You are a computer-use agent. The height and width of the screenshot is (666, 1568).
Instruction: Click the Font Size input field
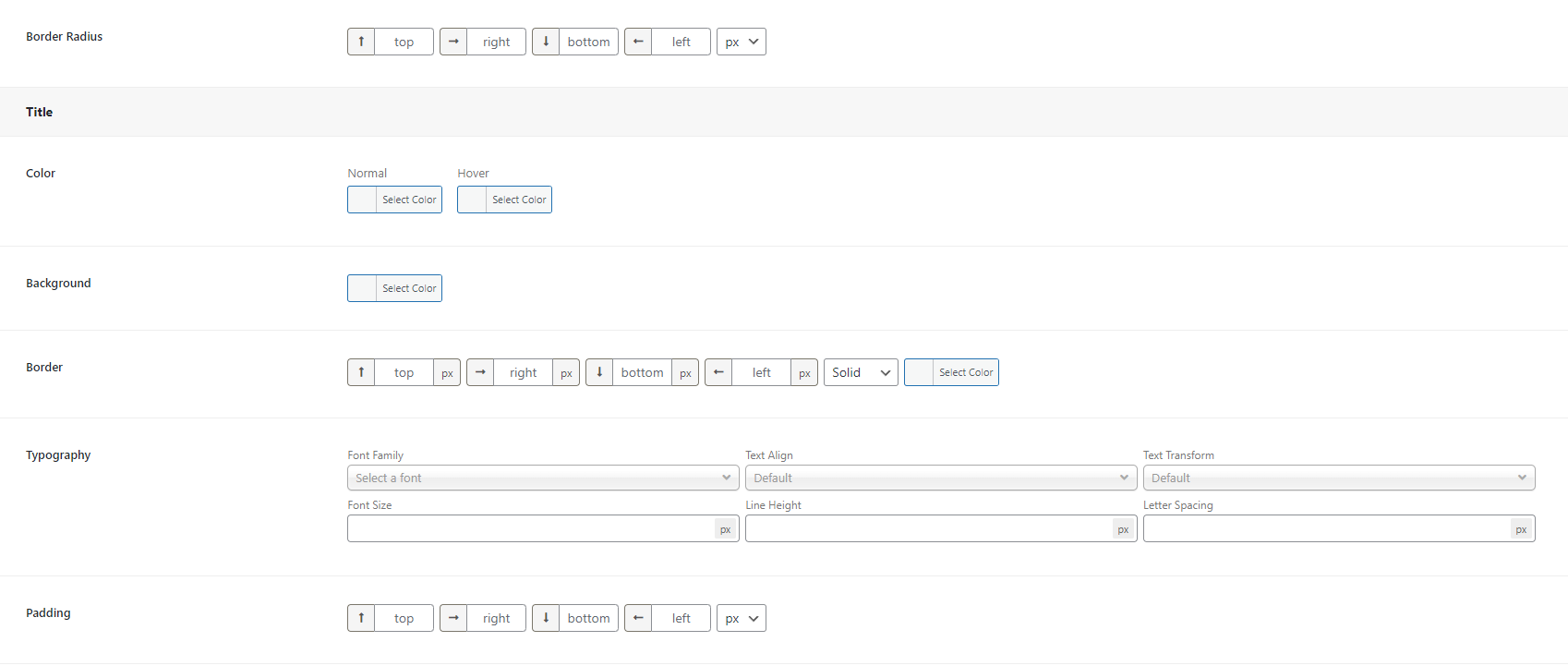(531, 528)
